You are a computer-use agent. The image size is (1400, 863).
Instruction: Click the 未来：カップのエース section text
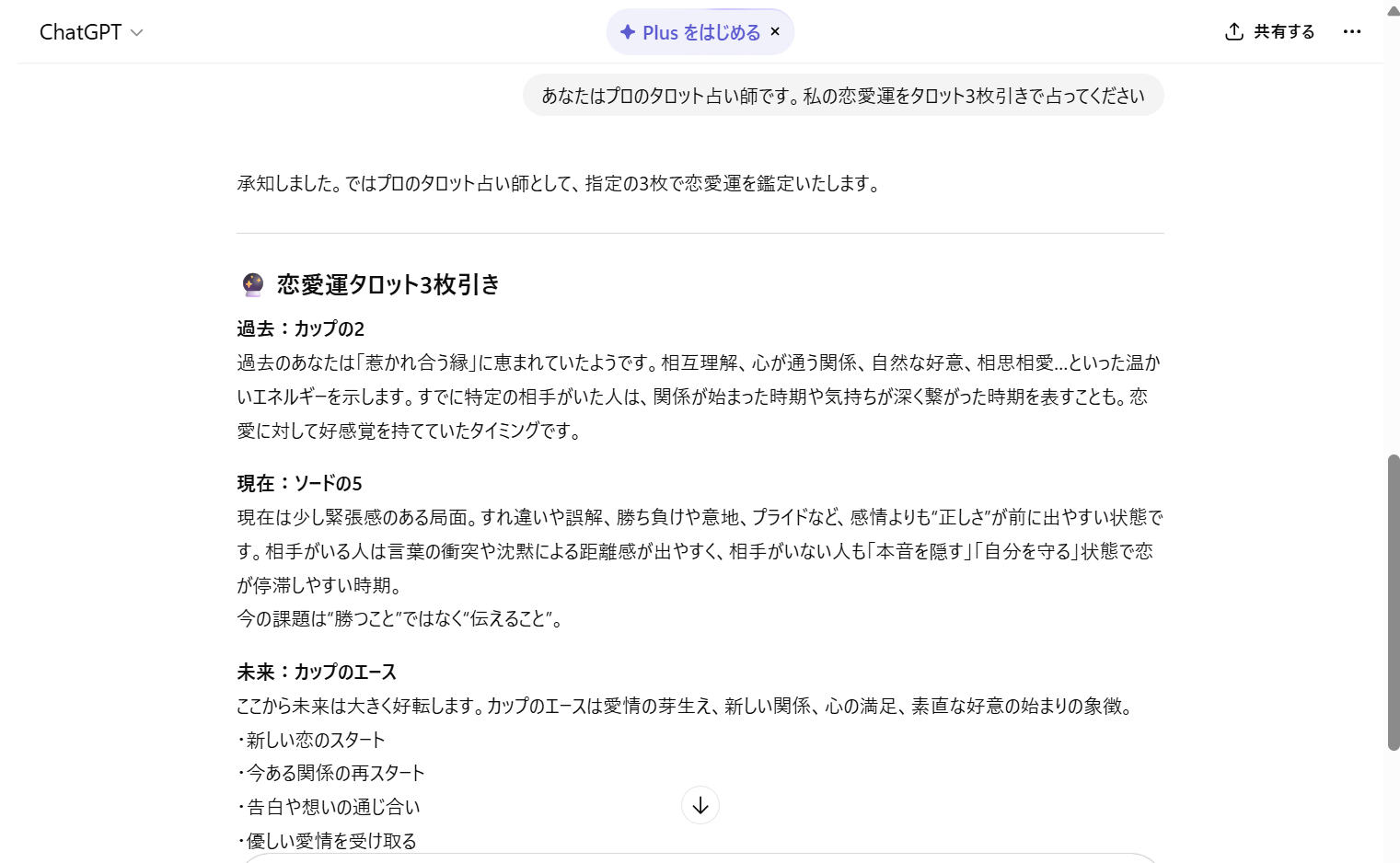click(318, 672)
